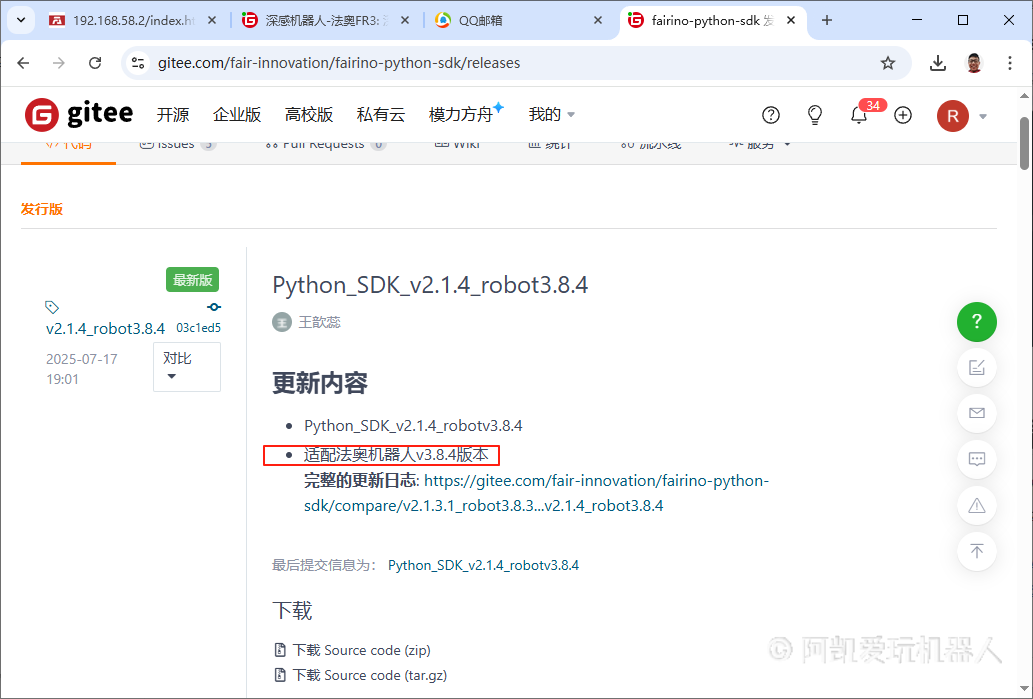Click the green floating help button
The height and width of the screenshot is (699, 1033).
(977, 322)
